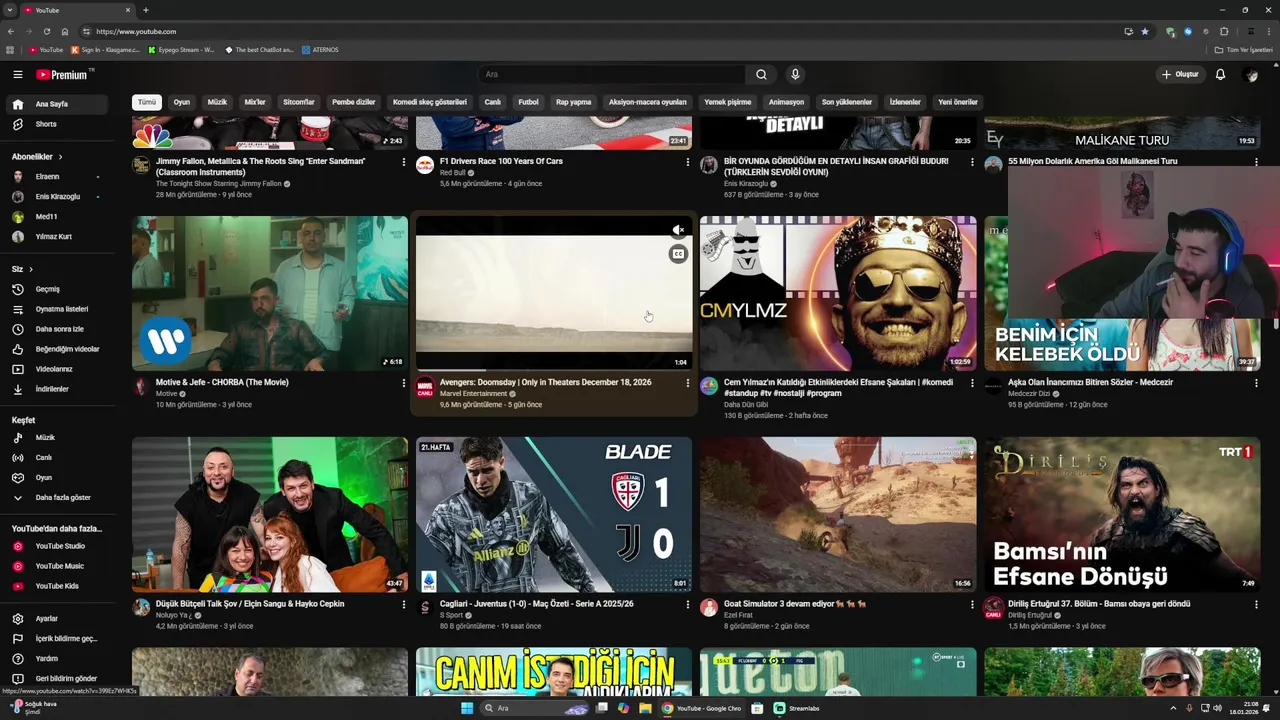Open Goat Simulator 3 gameplay thumbnail
This screenshot has height=720, width=1280.
click(838, 514)
